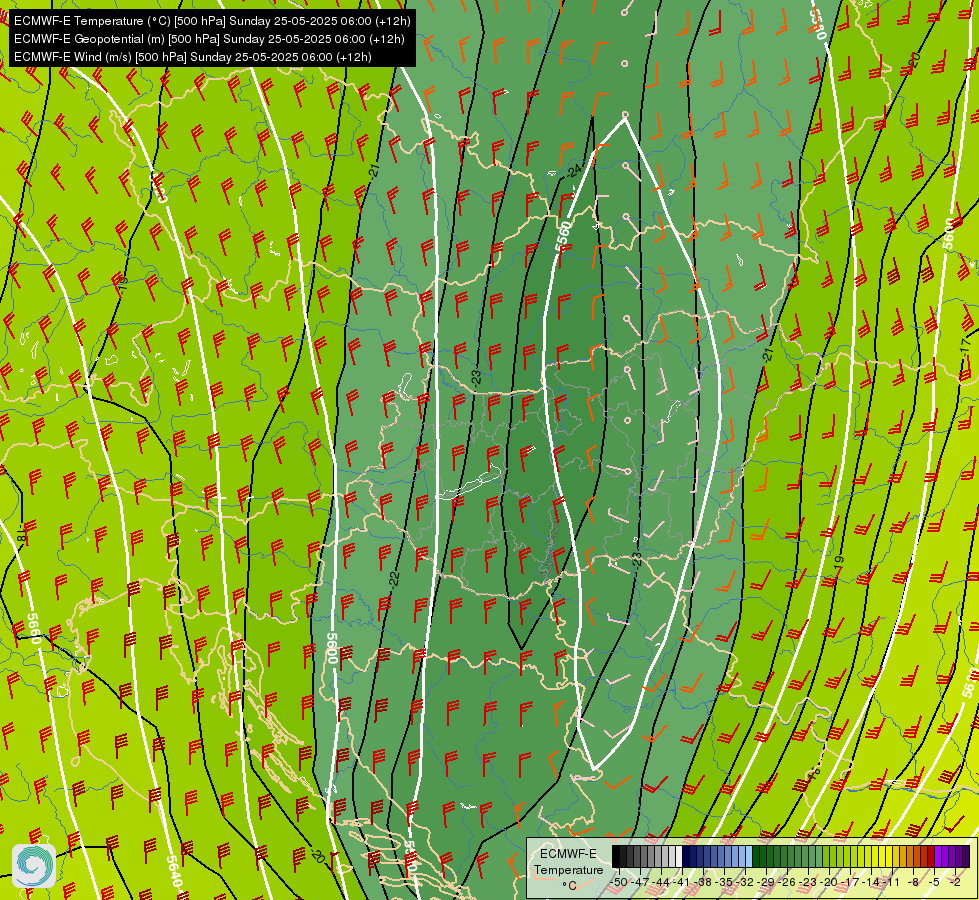Image resolution: width=979 pixels, height=900 pixels.
Task: Pick the white legend color swatch
Action: [679, 856]
